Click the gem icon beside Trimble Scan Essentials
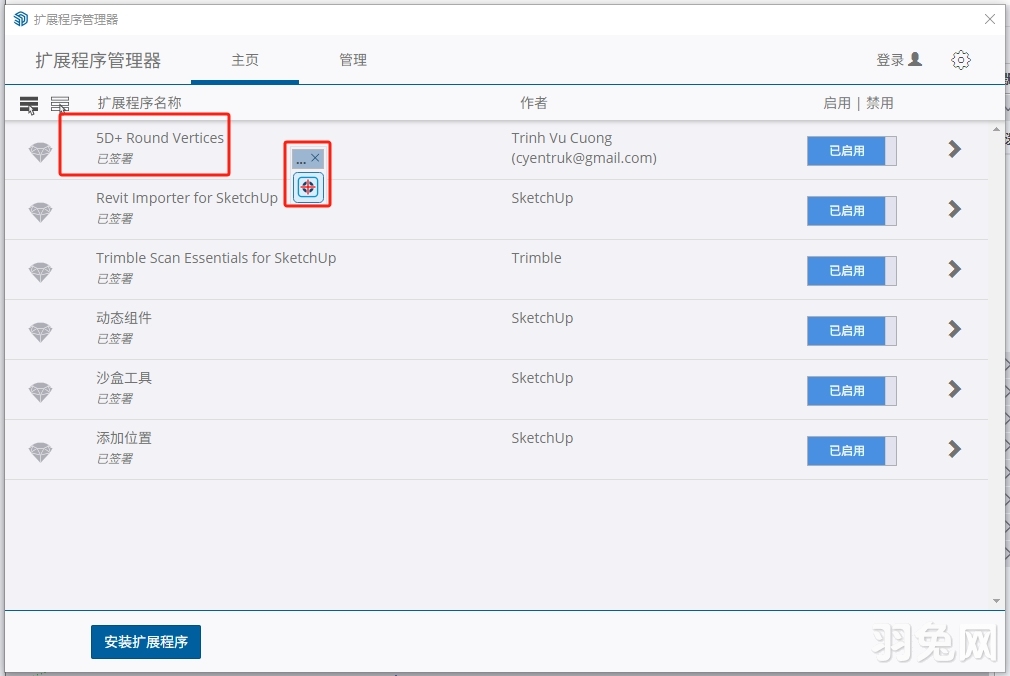This screenshot has width=1010, height=676. click(x=40, y=272)
